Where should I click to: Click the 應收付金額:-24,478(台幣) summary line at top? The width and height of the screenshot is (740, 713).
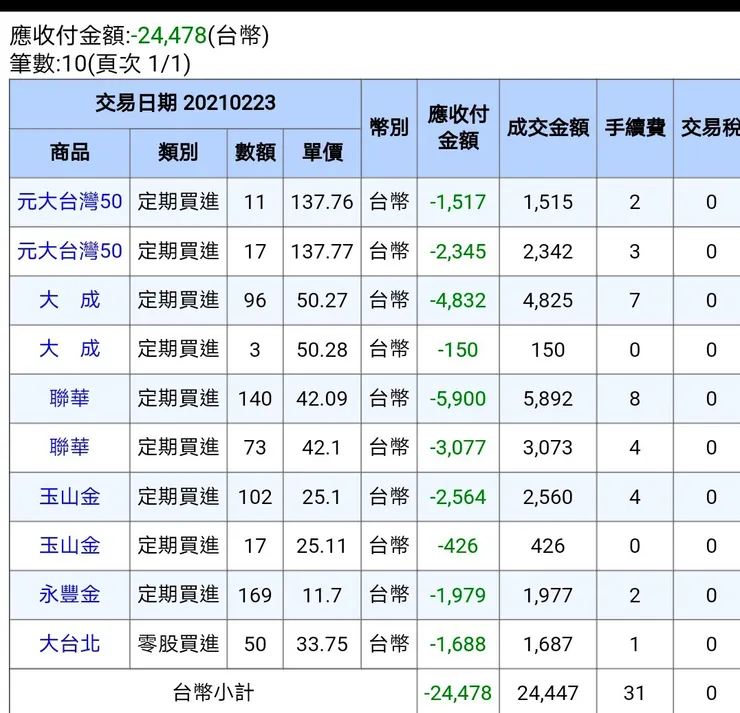click(139, 35)
